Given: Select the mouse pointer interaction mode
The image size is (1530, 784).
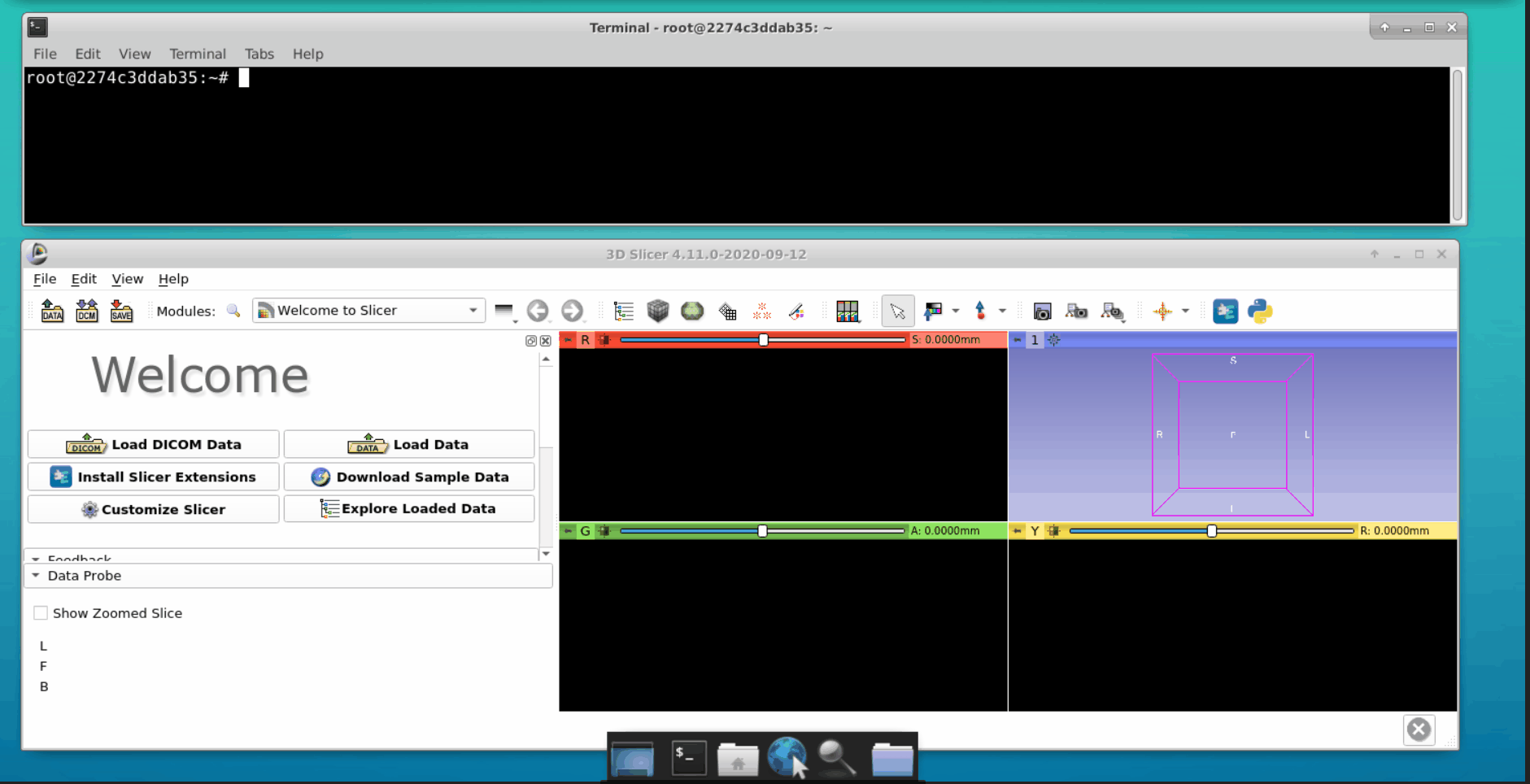Looking at the screenshot, I should pos(898,311).
